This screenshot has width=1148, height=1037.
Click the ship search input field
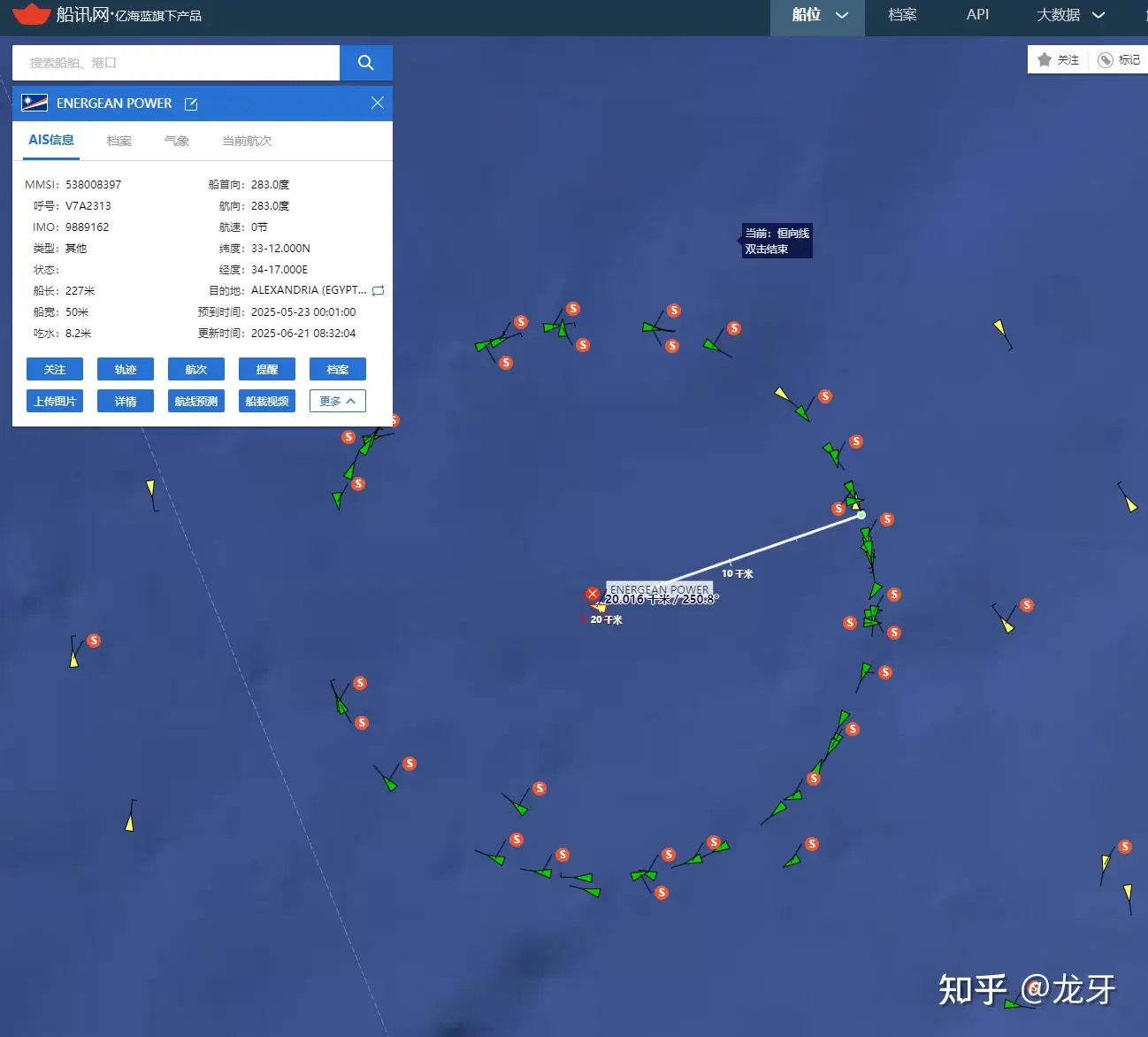(x=176, y=63)
